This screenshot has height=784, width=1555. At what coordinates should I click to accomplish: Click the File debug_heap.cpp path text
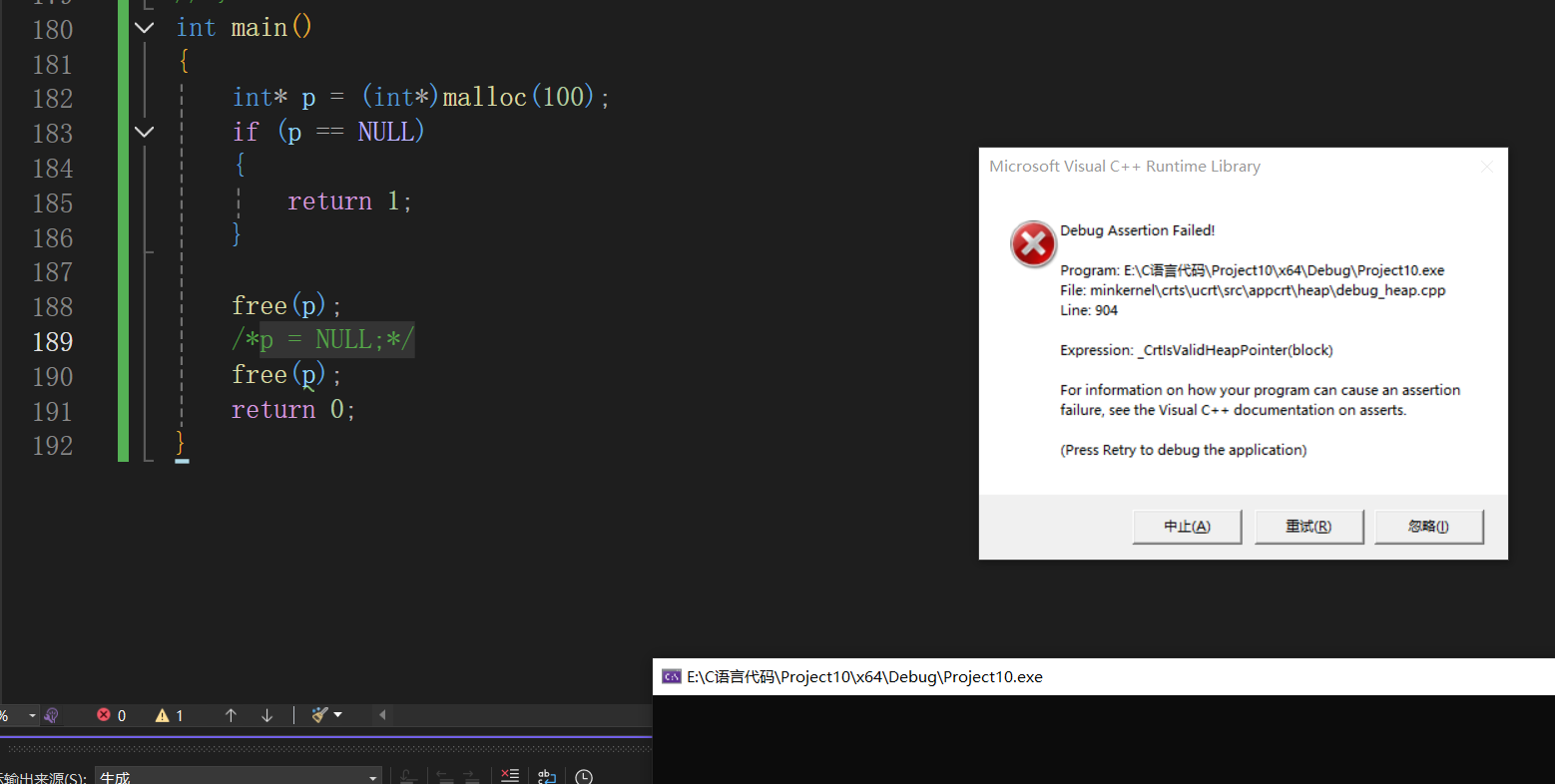click(1253, 290)
